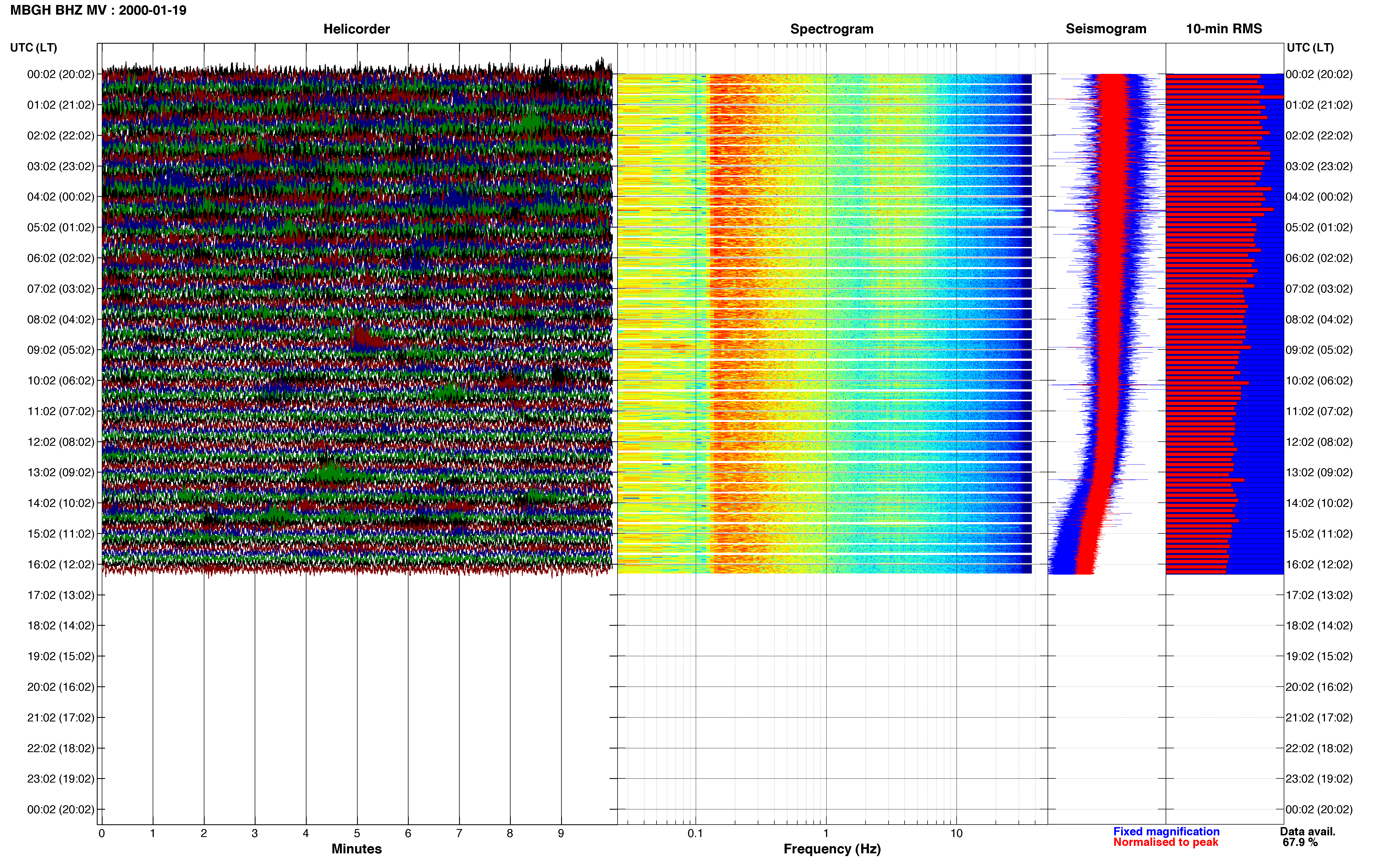Image resolution: width=1388 pixels, height=868 pixels.
Task: Select right-axis time label 13:02 (09:02)
Action: click(x=1319, y=473)
